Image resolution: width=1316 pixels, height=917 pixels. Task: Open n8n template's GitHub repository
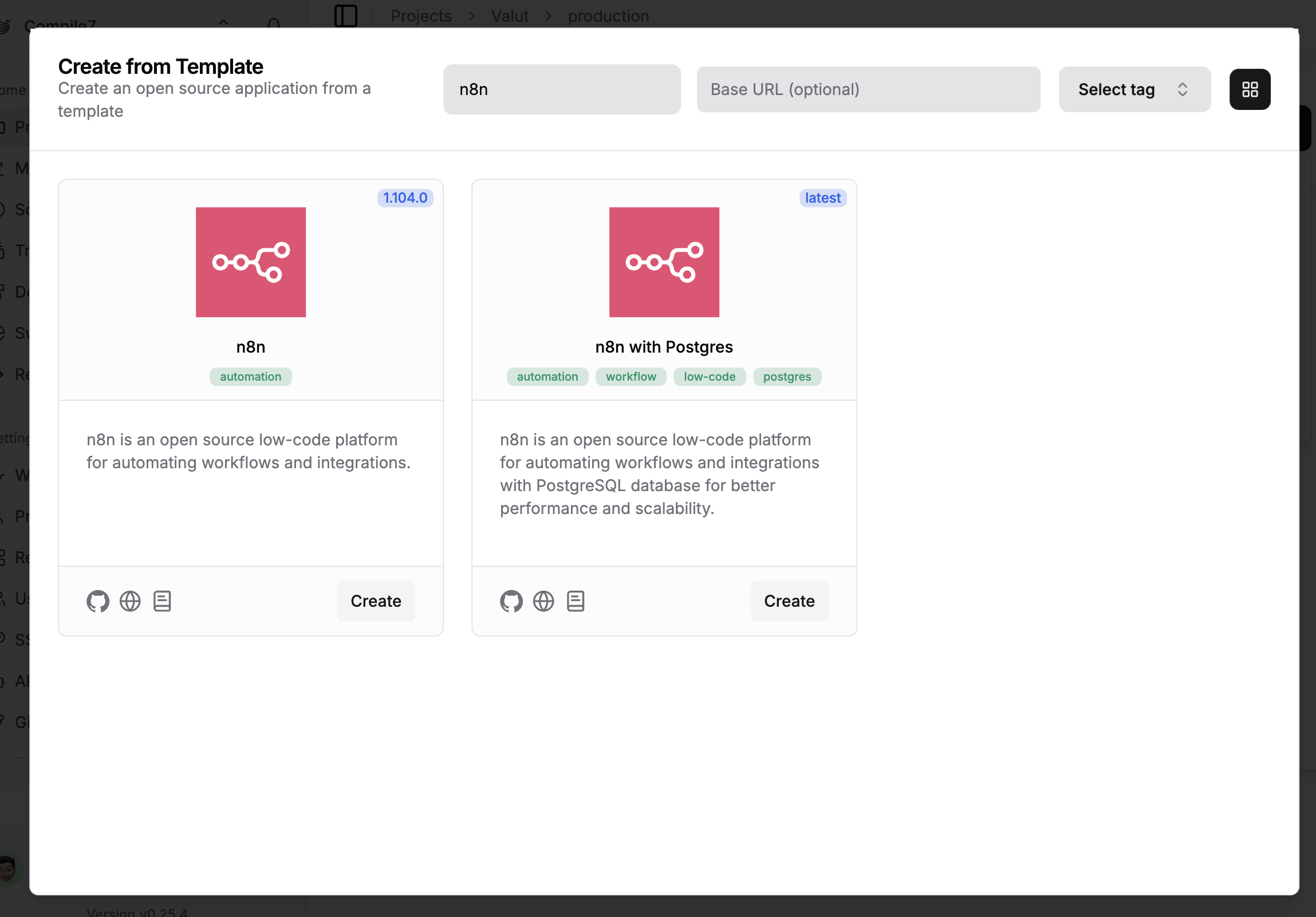pos(97,601)
